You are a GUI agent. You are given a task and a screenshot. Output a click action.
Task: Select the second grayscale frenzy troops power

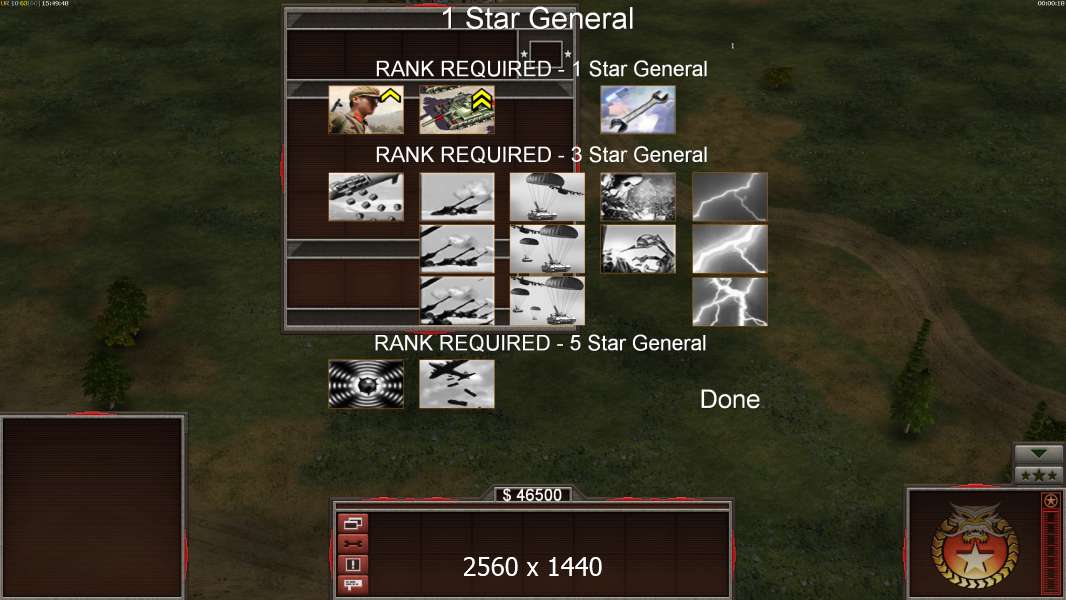click(x=638, y=249)
